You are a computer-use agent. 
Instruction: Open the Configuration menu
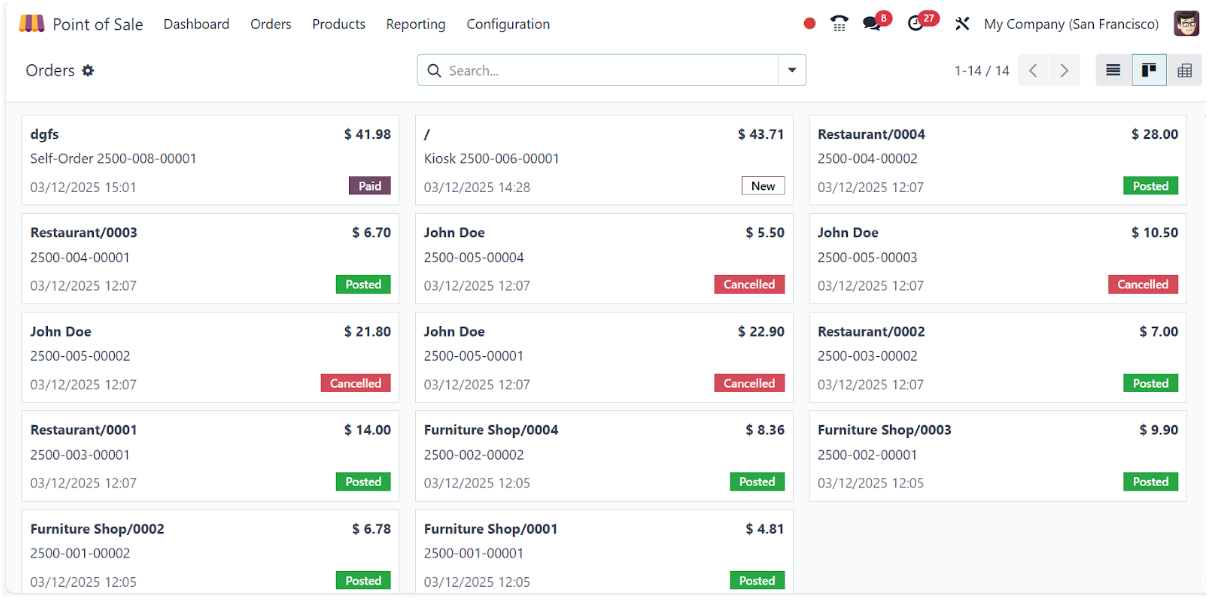(x=508, y=24)
